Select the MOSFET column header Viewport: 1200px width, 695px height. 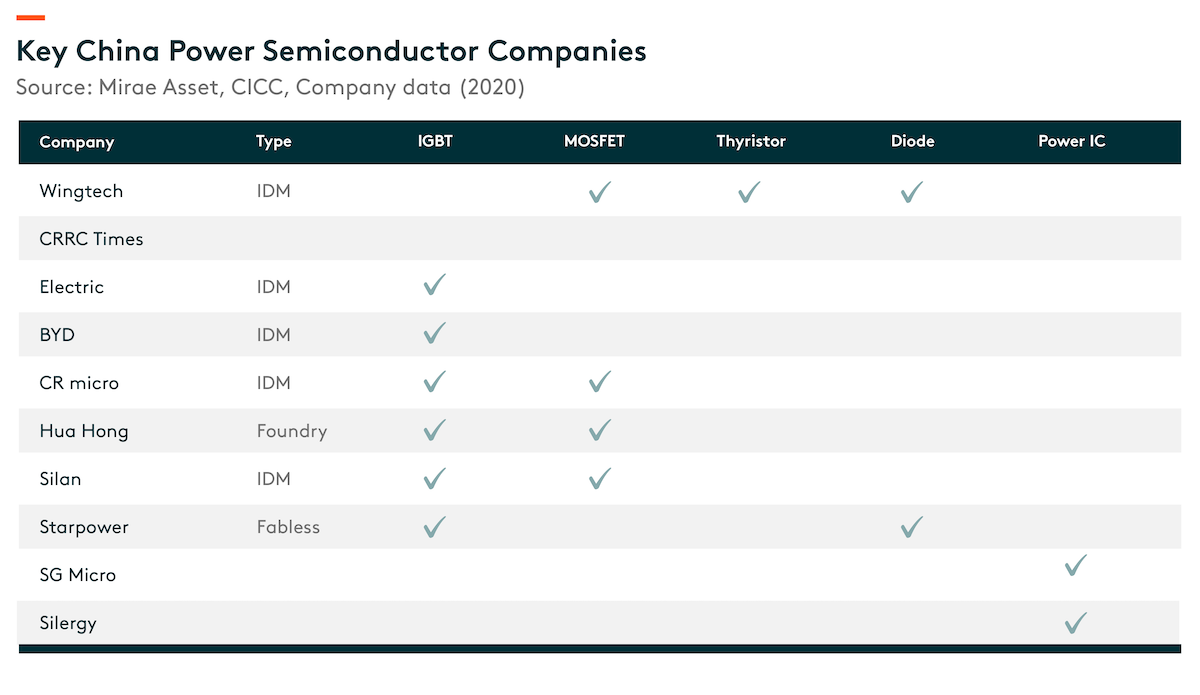tap(594, 141)
